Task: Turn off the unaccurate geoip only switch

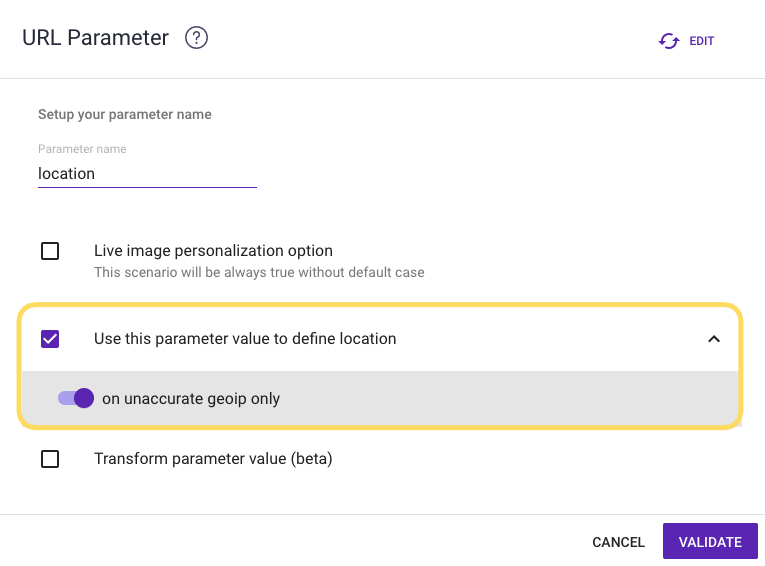Action: (x=76, y=398)
